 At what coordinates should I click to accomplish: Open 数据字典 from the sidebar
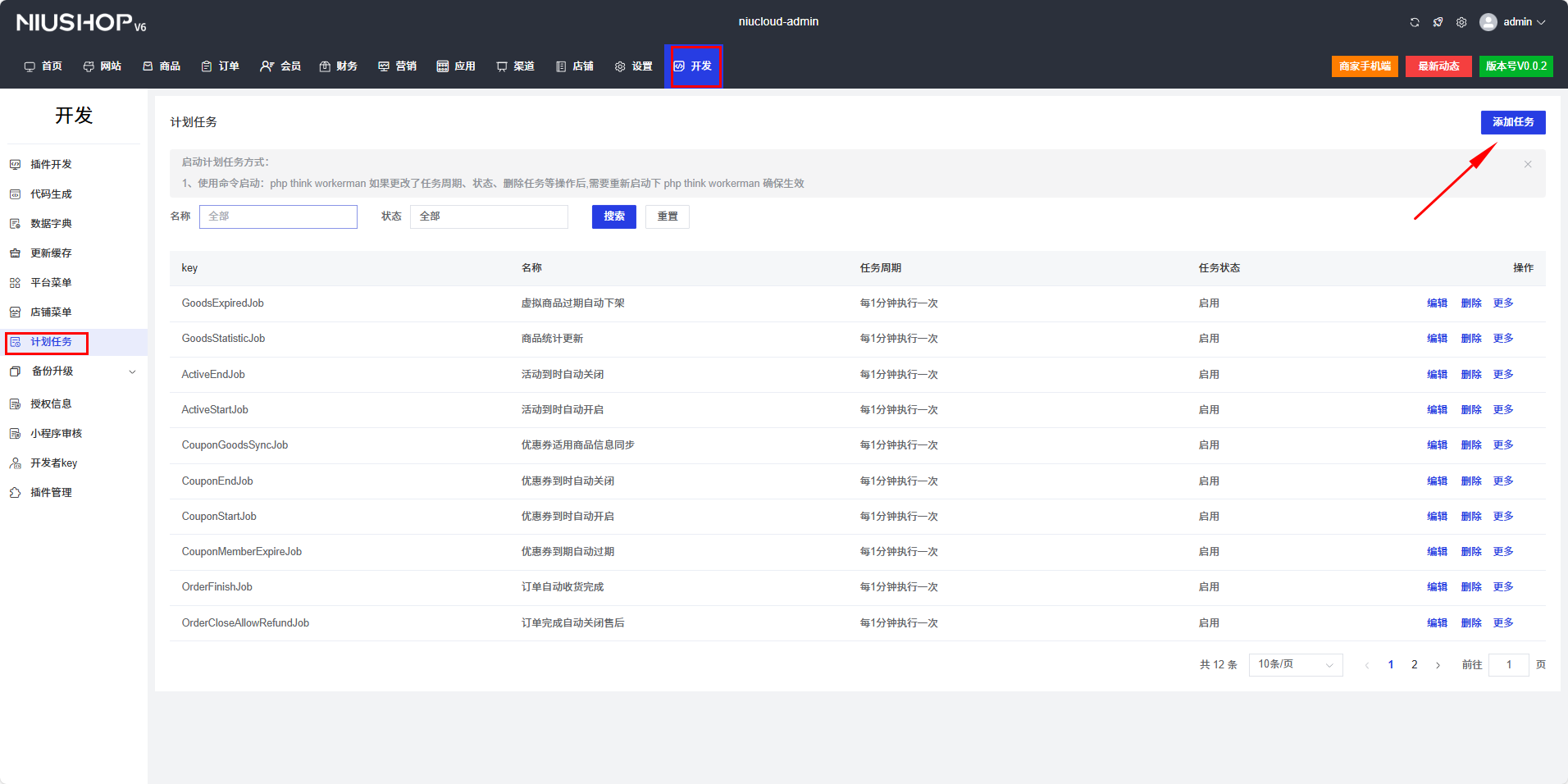pos(51,223)
